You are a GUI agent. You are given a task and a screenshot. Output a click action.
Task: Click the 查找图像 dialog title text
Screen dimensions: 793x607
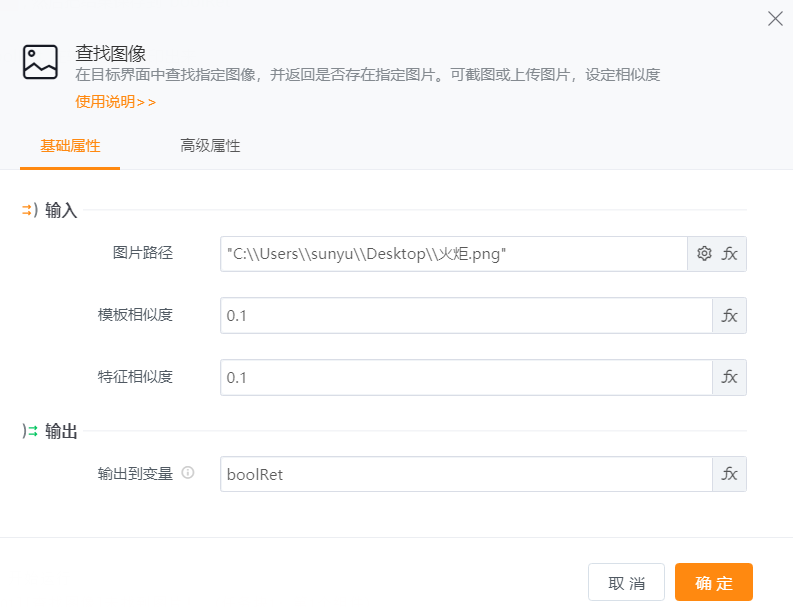point(111,53)
